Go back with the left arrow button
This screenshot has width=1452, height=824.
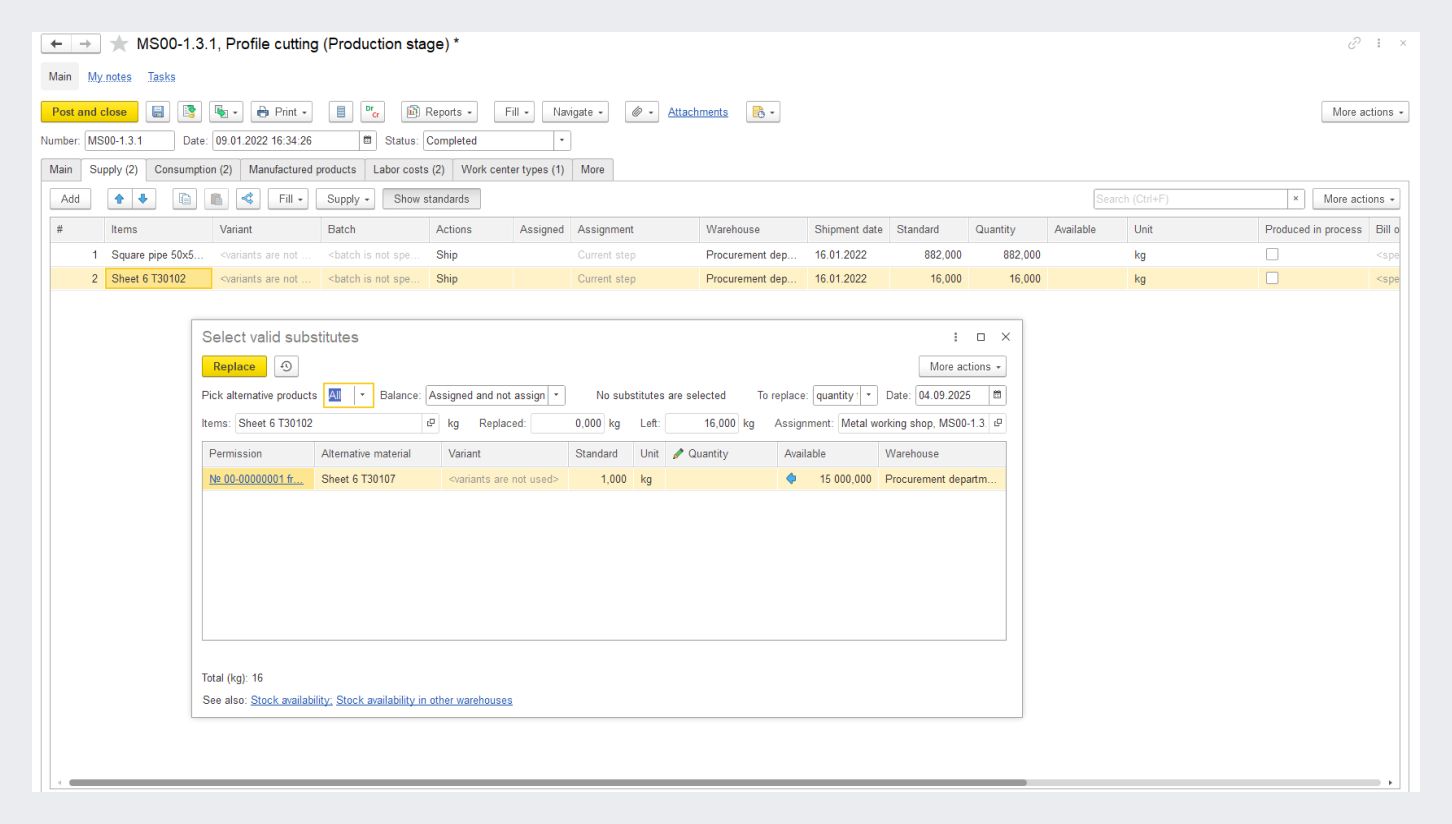[56, 44]
